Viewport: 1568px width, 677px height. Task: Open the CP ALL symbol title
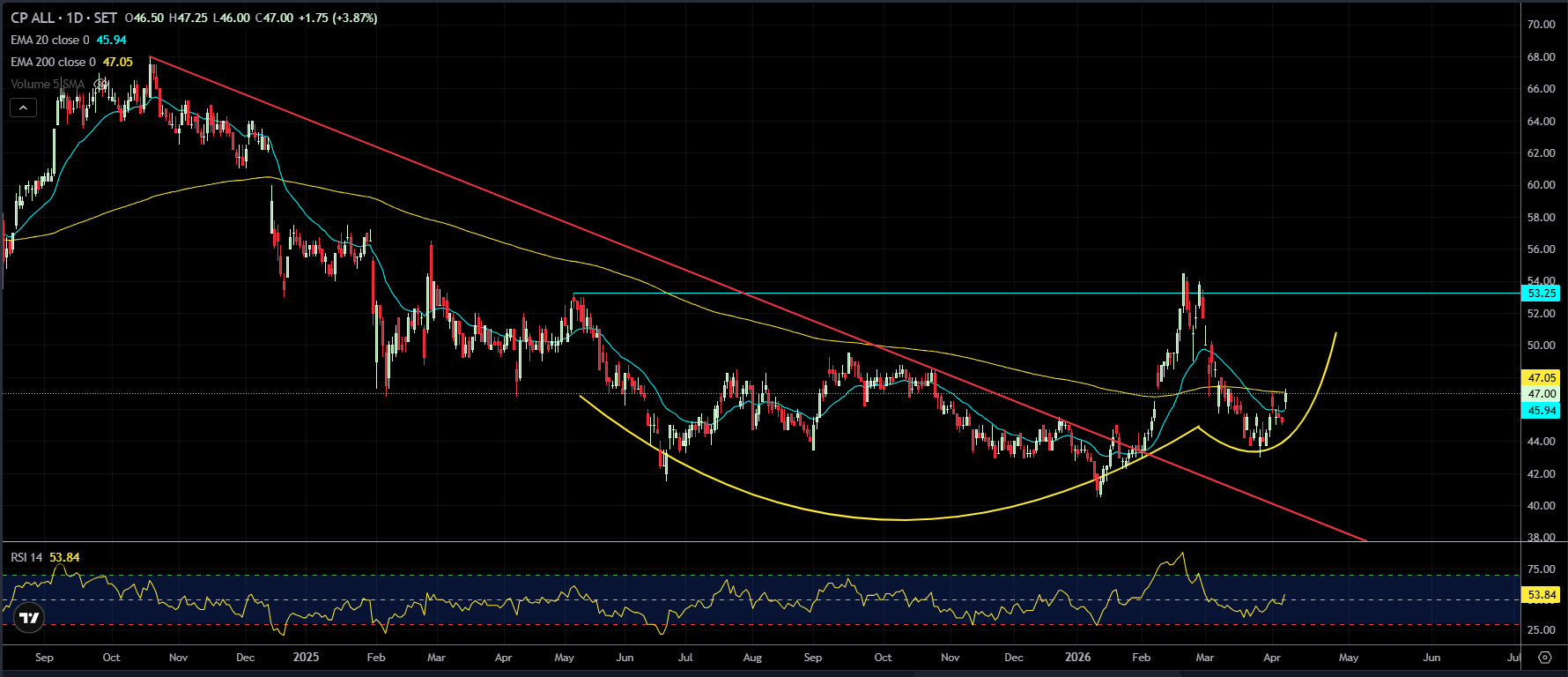(32, 18)
